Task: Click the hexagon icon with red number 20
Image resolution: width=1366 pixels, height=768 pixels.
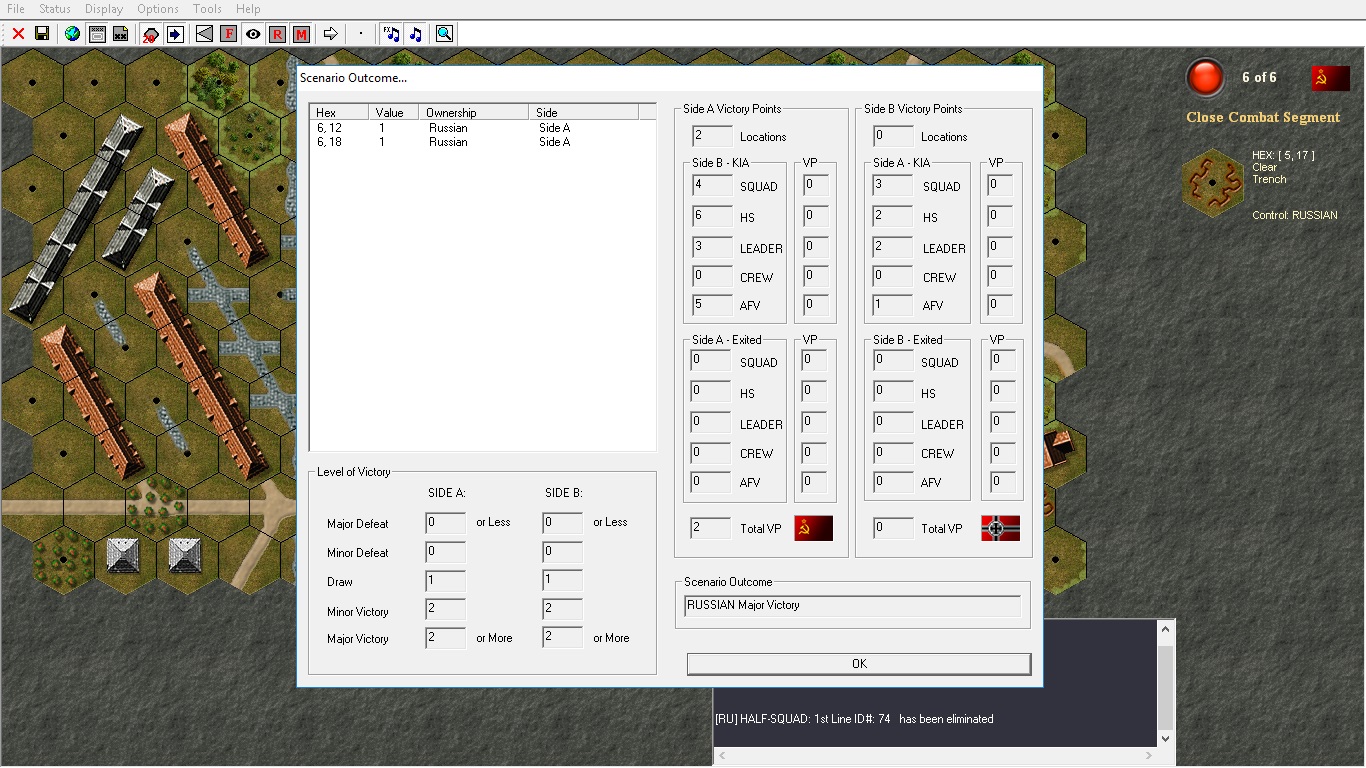Action: tap(151, 34)
